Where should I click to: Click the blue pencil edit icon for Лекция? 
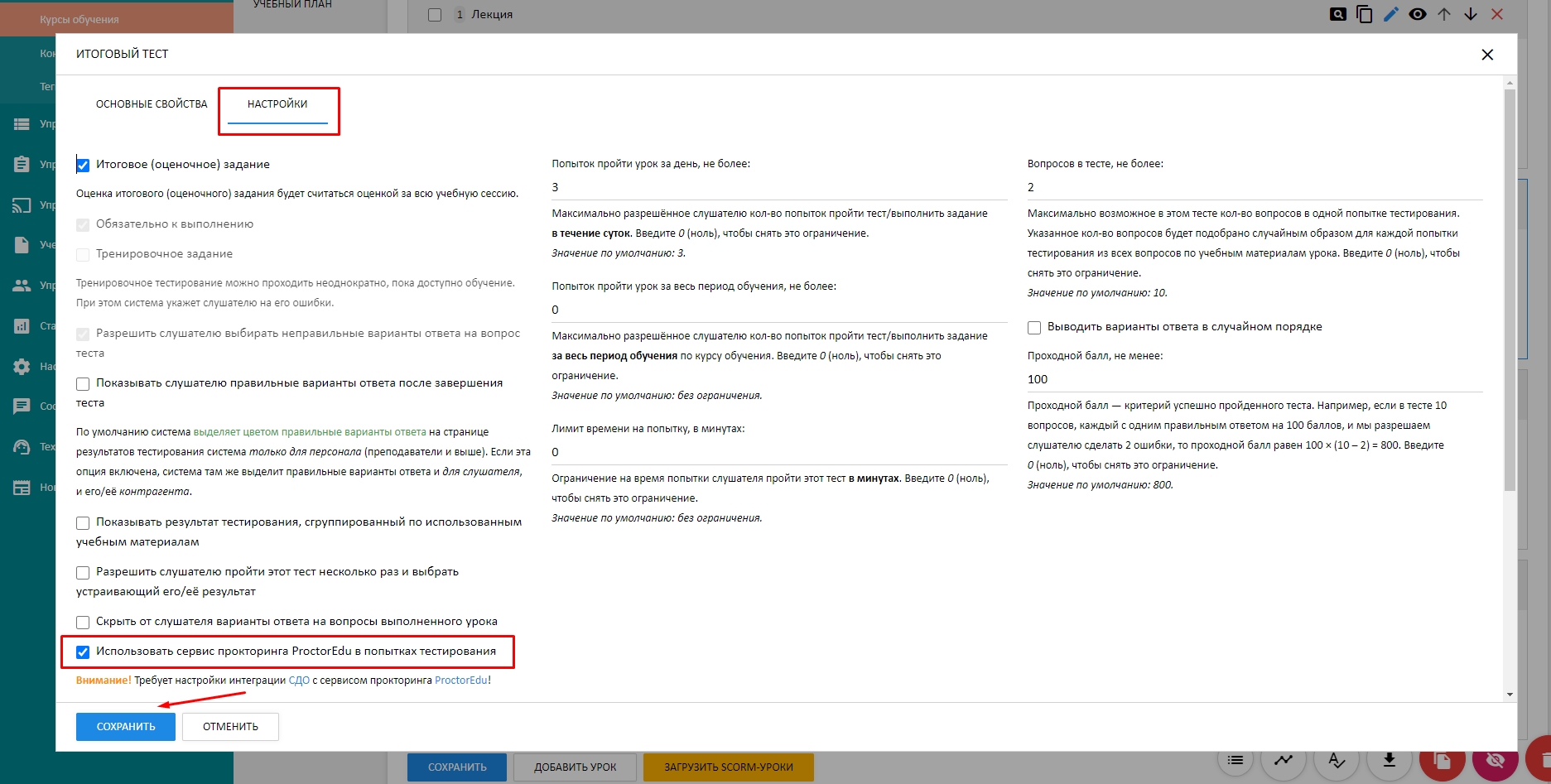1390,14
